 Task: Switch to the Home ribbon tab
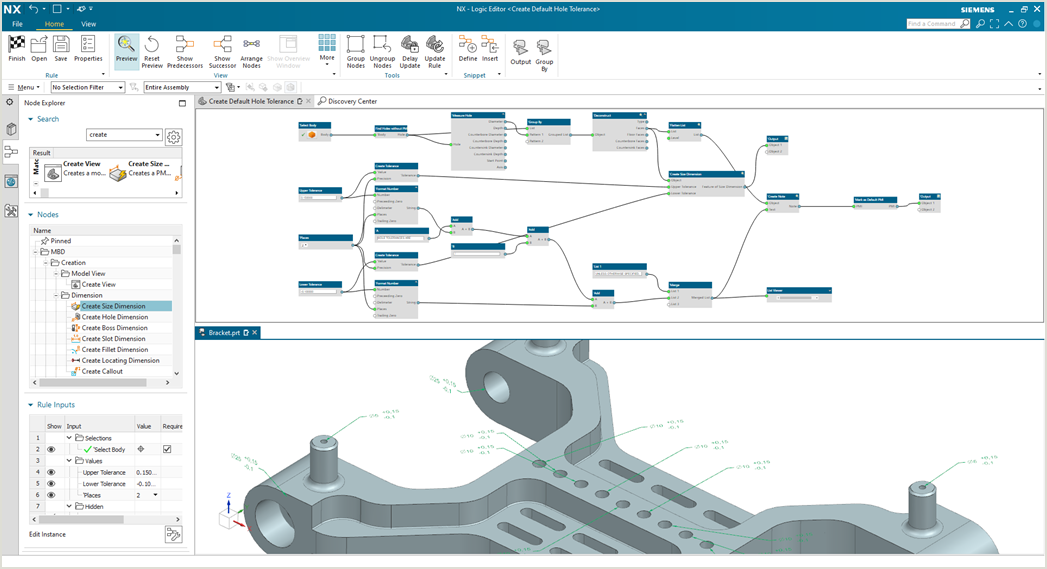click(x=54, y=24)
